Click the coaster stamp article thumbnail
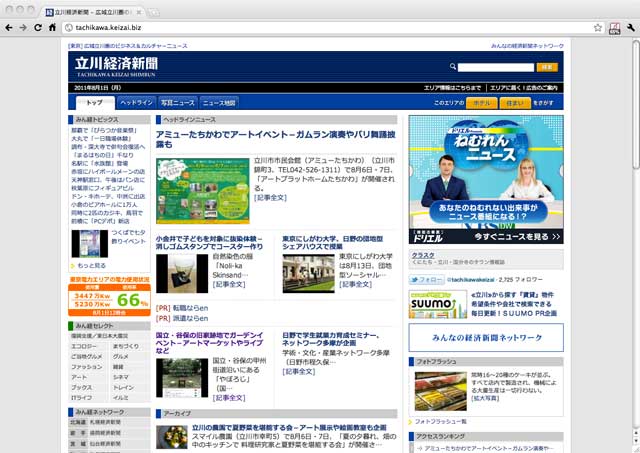The width and height of the screenshot is (640, 453). pyautogui.click(x=182, y=273)
